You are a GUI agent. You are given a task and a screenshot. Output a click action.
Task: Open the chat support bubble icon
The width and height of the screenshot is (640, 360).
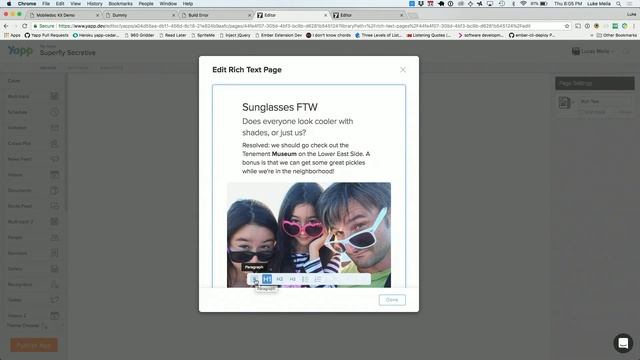[x=623, y=343]
